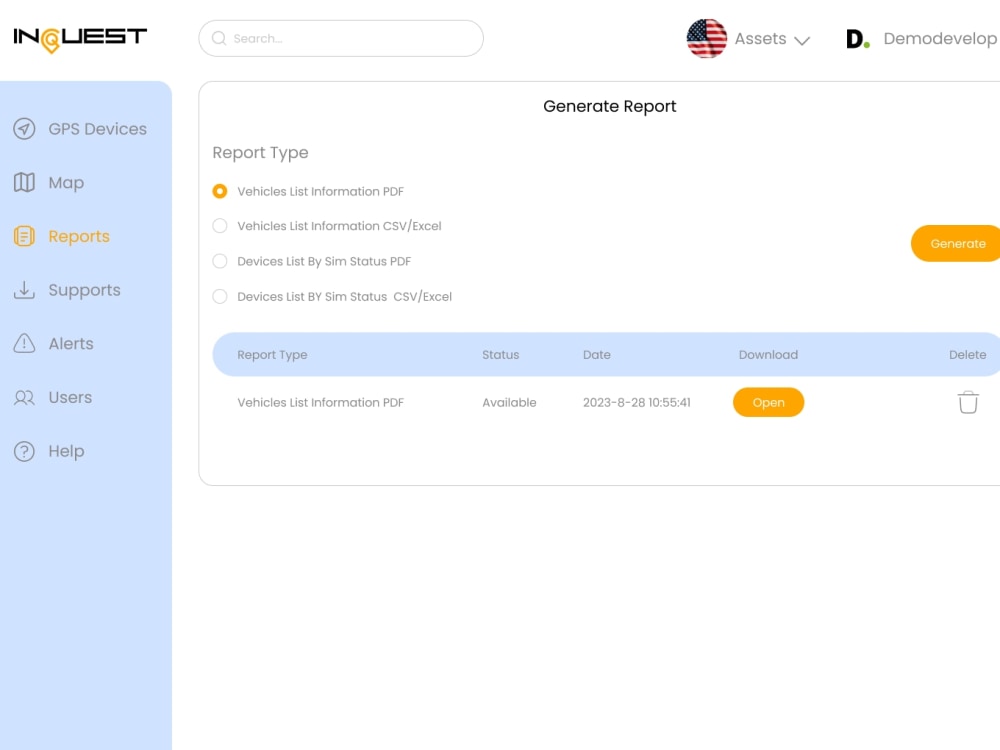1000x750 pixels.
Task: Select Devices List By Sim Status PDF
Action: (219, 261)
